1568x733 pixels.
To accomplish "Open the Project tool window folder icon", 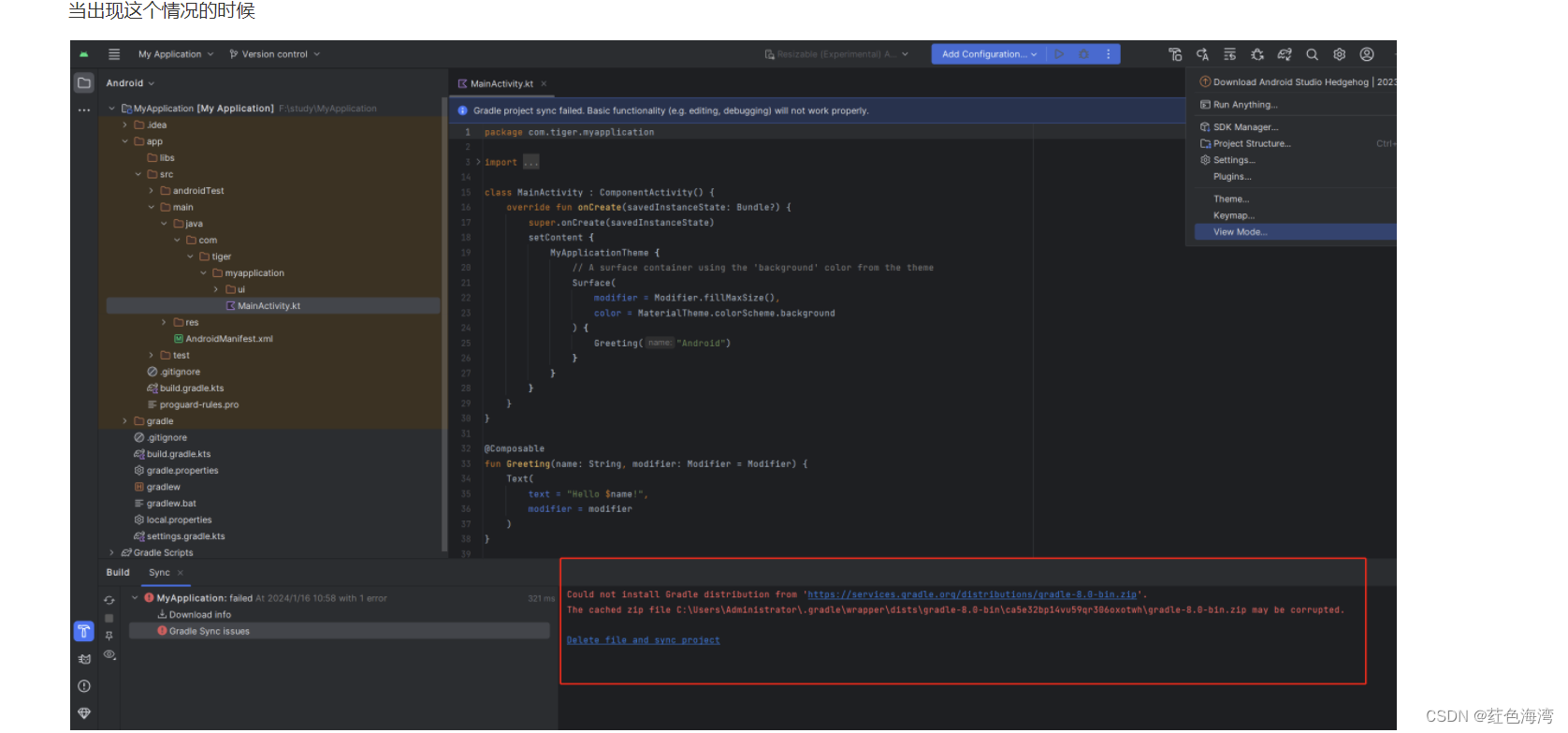I will tap(84, 83).
